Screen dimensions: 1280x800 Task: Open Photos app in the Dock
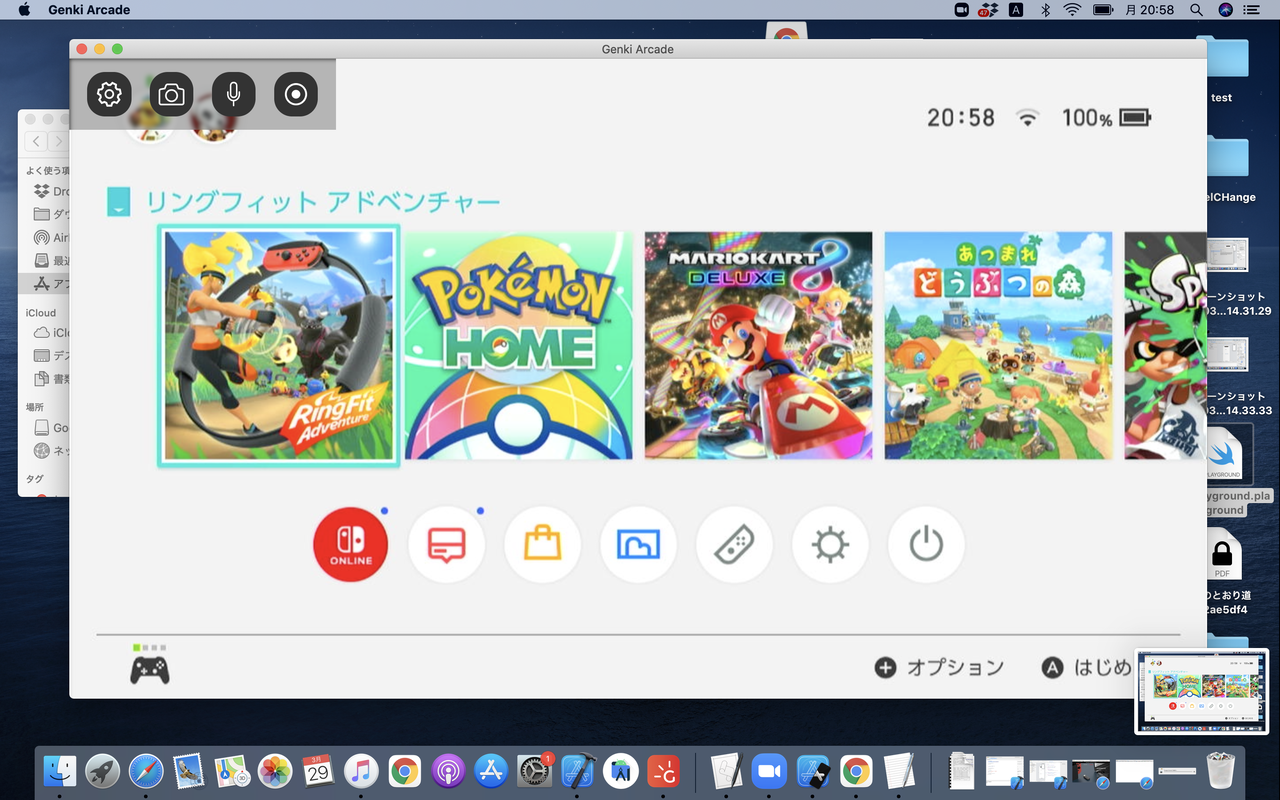[275, 770]
